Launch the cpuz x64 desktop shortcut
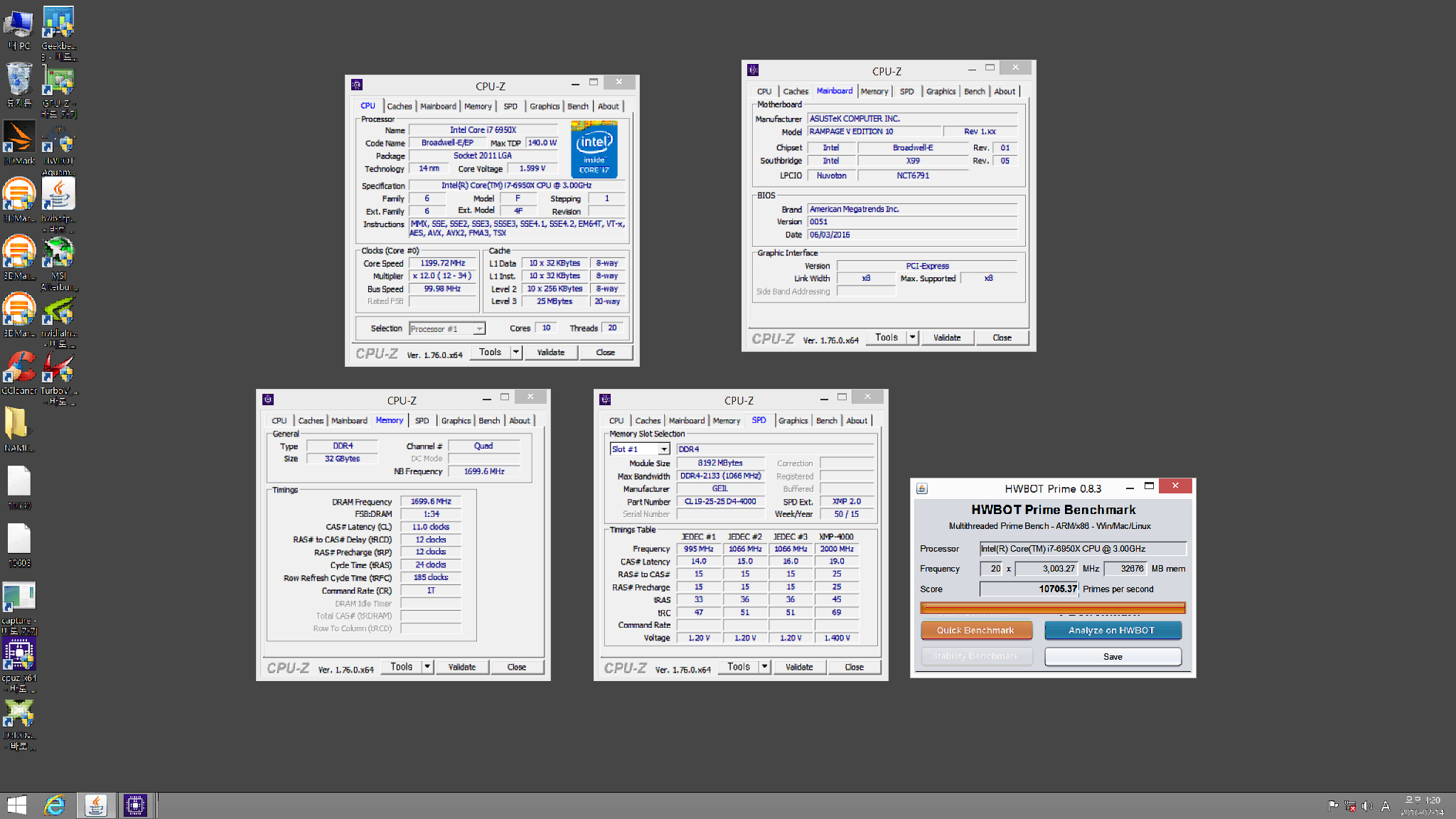1456x819 pixels. click(19, 665)
